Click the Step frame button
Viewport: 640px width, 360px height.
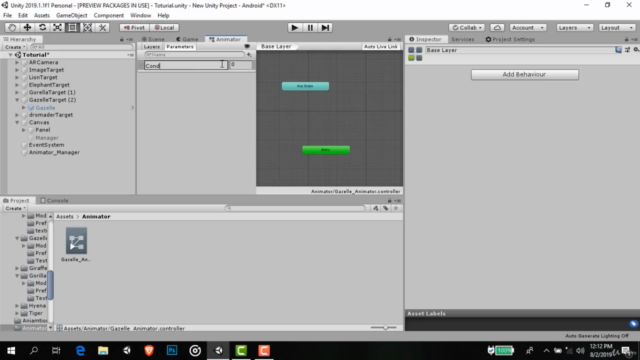[325, 27]
